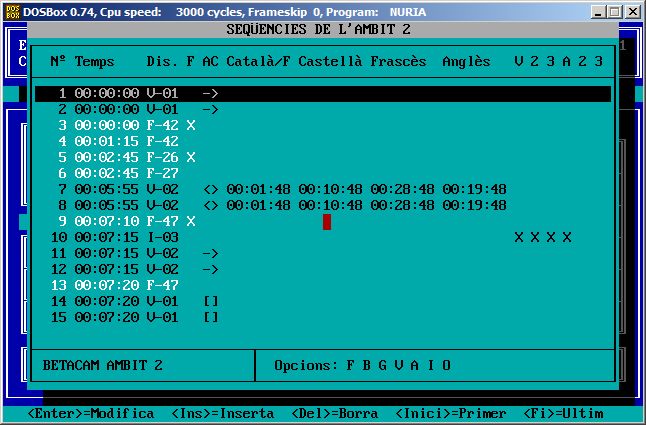Click the red cursor block on row 9
Screen dimensions: 646x425
tap(327, 221)
